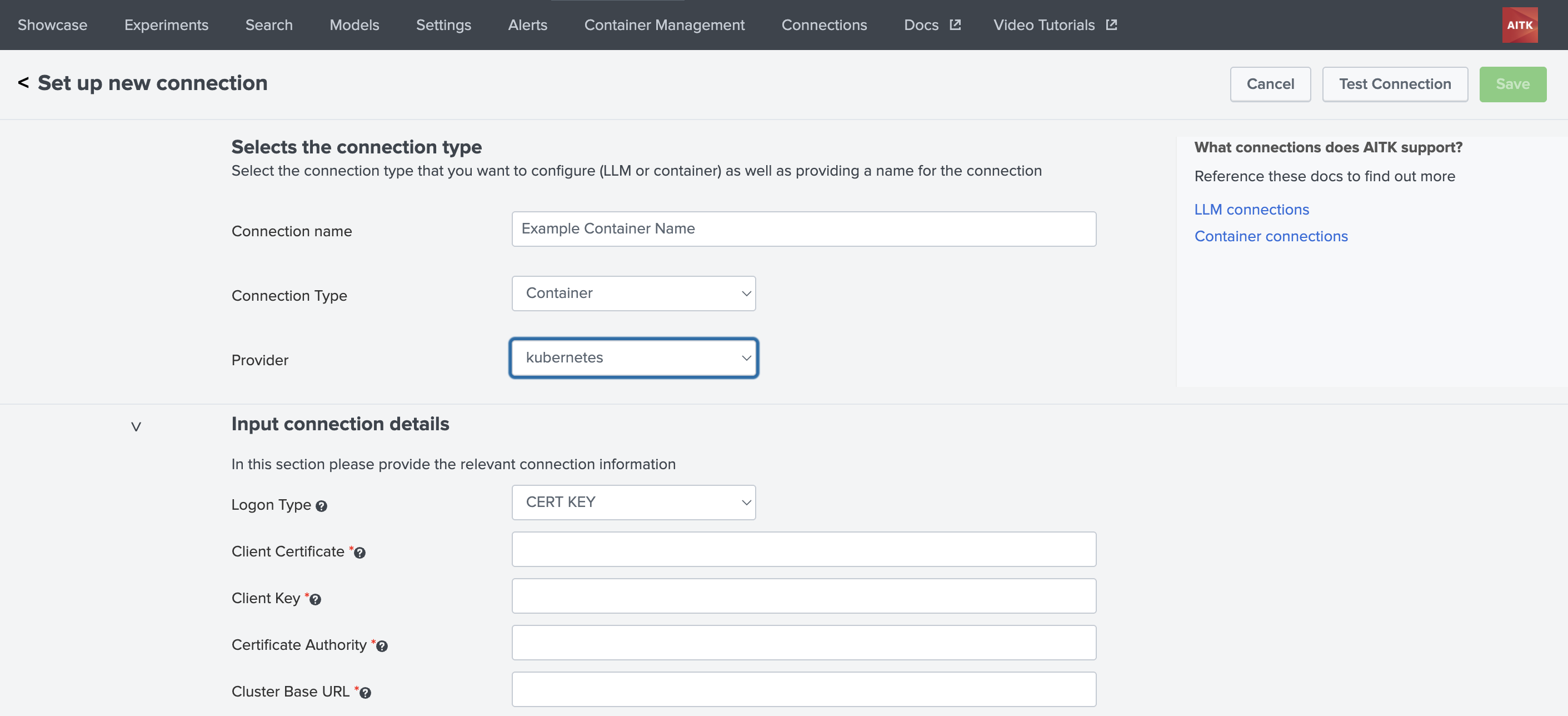Click the 'Selects the connection type' heading

pos(357,147)
